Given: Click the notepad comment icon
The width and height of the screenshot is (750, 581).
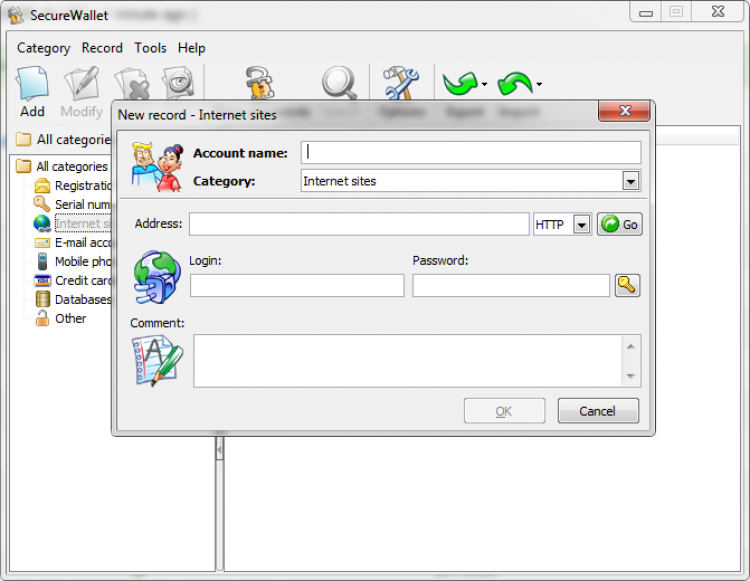Looking at the screenshot, I should [x=157, y=361].
